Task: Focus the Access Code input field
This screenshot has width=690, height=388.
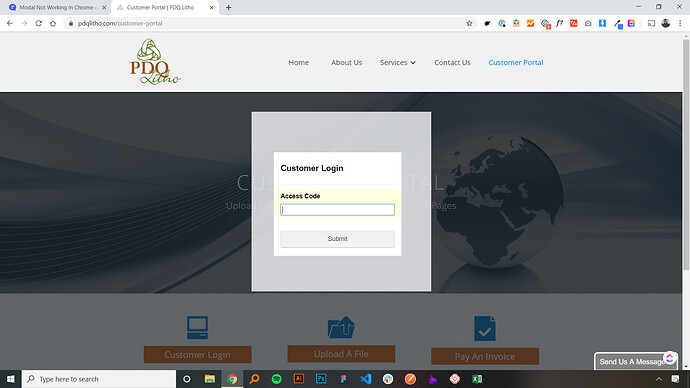Action: pyautogui.click(x=338, y=210)
